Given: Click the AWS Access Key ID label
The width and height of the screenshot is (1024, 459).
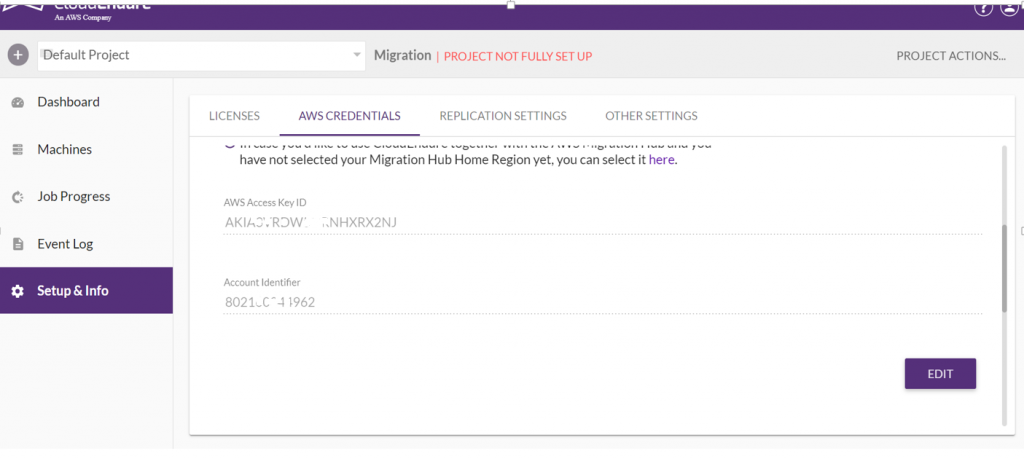Looking at the screenshot, I should [x=265, y=202].
